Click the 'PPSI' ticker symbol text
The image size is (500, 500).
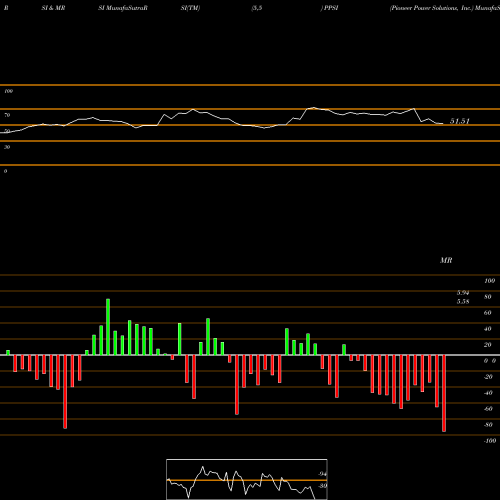(331, 8)
